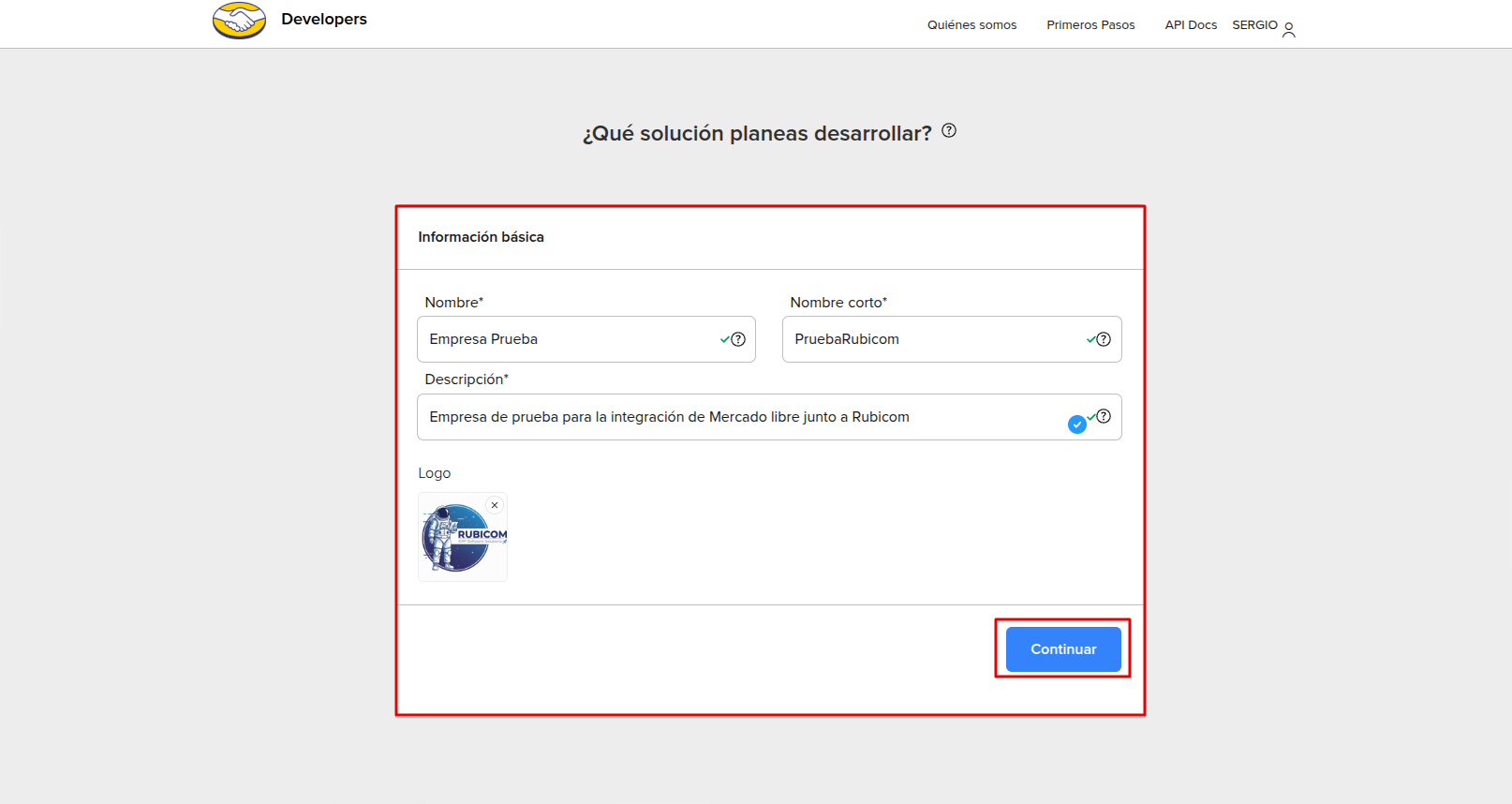Open the user profile icon beside SERGIO
1512x804 pixels.
click(1289, 30)
